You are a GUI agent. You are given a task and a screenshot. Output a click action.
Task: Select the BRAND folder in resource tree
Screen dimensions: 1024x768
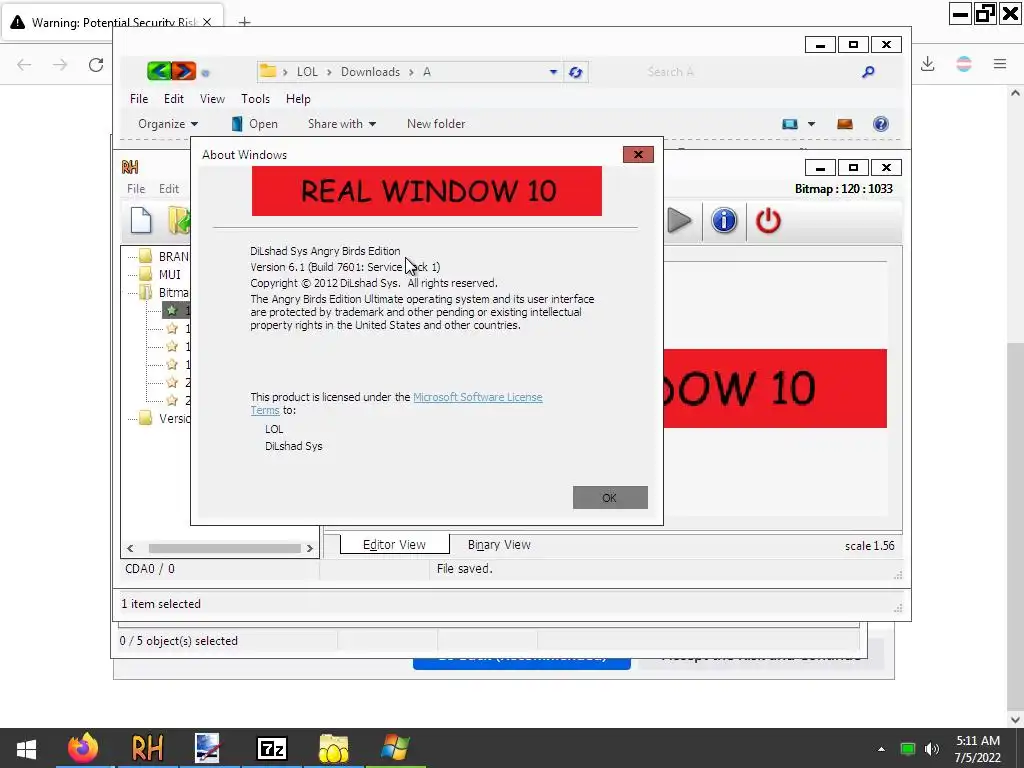point(165,257)
